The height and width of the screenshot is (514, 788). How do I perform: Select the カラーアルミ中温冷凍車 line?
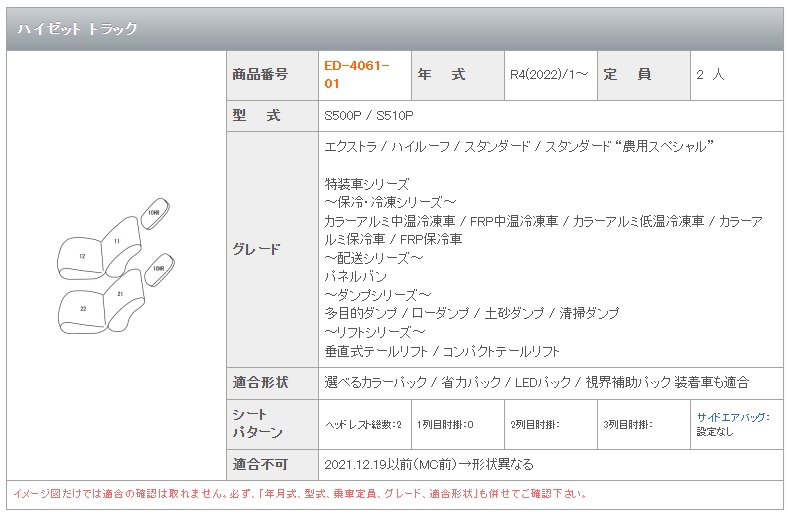543,221
